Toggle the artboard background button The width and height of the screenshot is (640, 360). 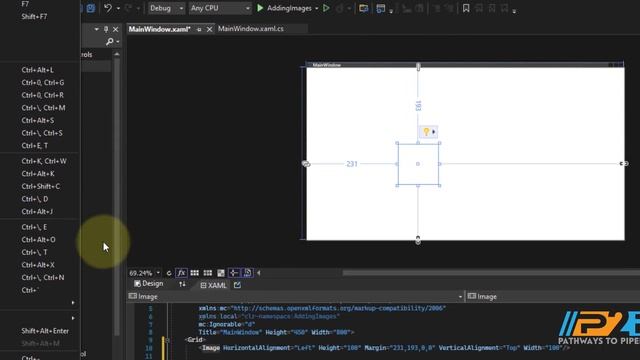click(x=221, y=273)
